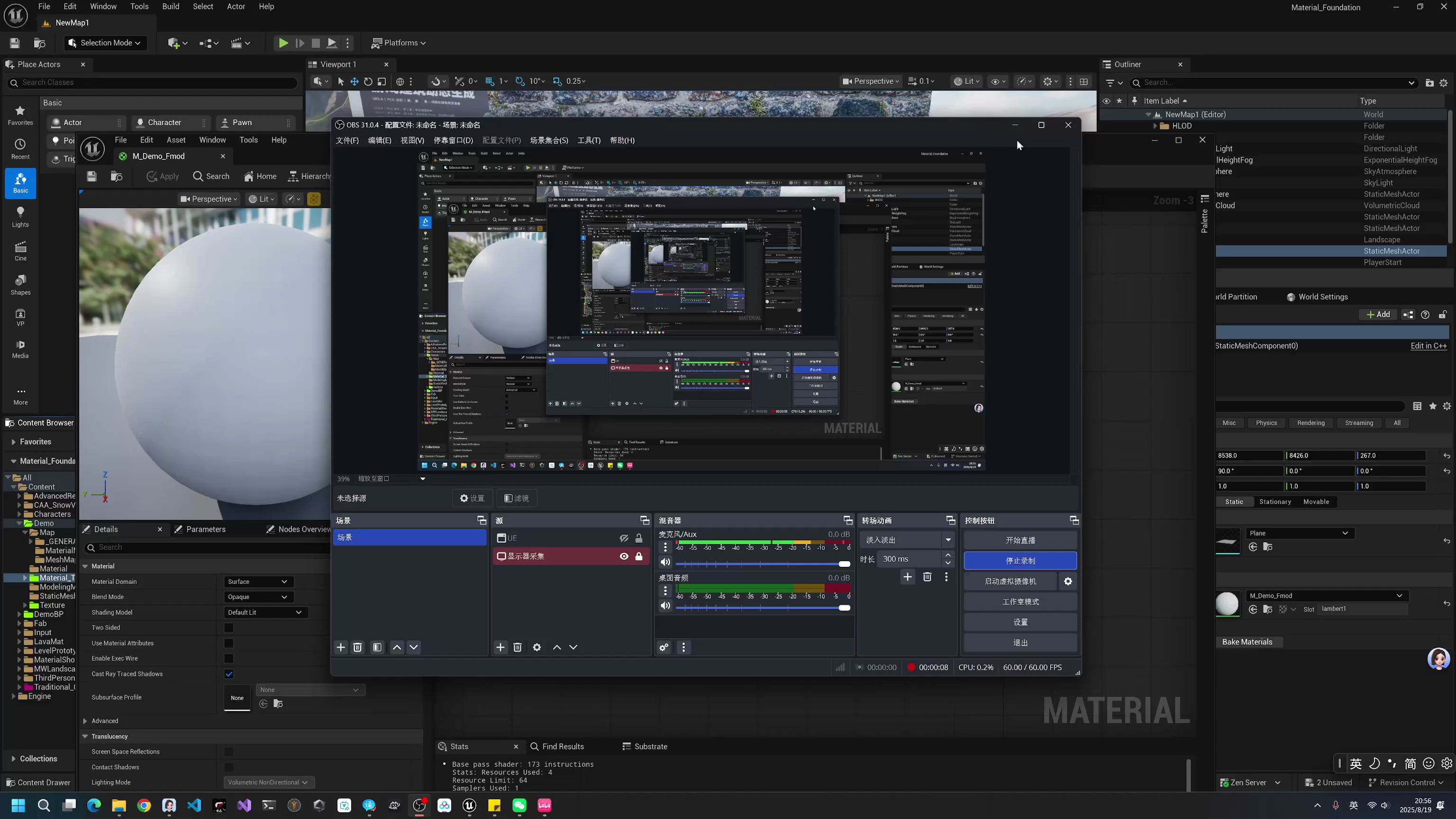The width and height of the screenshot is (1456, 819).
Task: Uncheck Cast Ray Traced Shadows
Action: pyautogui.click(x=229, y=674)
